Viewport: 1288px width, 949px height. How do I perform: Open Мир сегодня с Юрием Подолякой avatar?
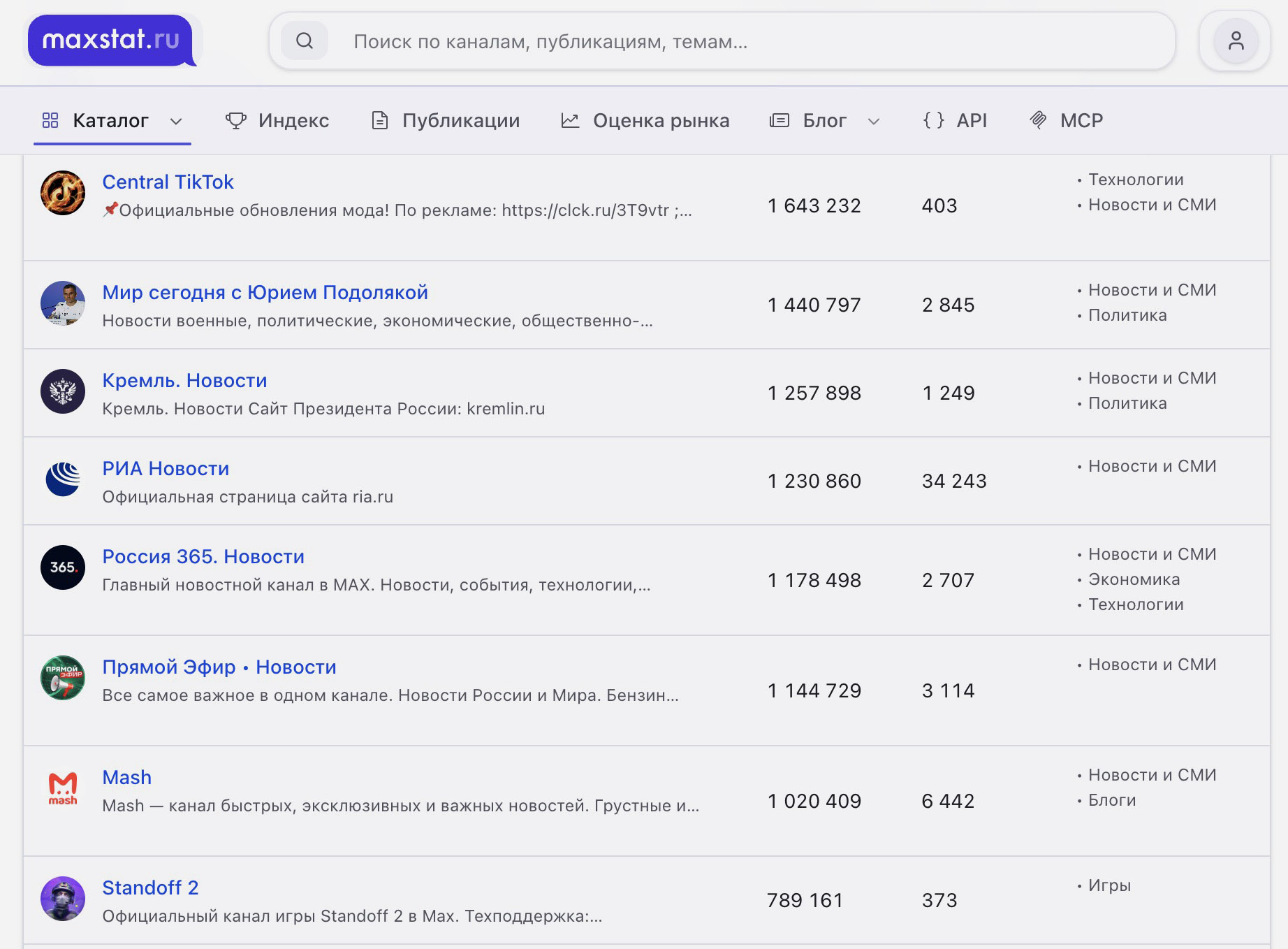click(63, 303)
